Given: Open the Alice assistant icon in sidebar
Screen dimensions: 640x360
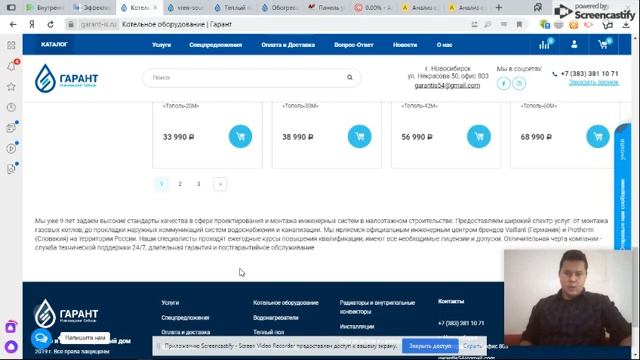Looking at the screenshot, I should click(x=11, y=347).
